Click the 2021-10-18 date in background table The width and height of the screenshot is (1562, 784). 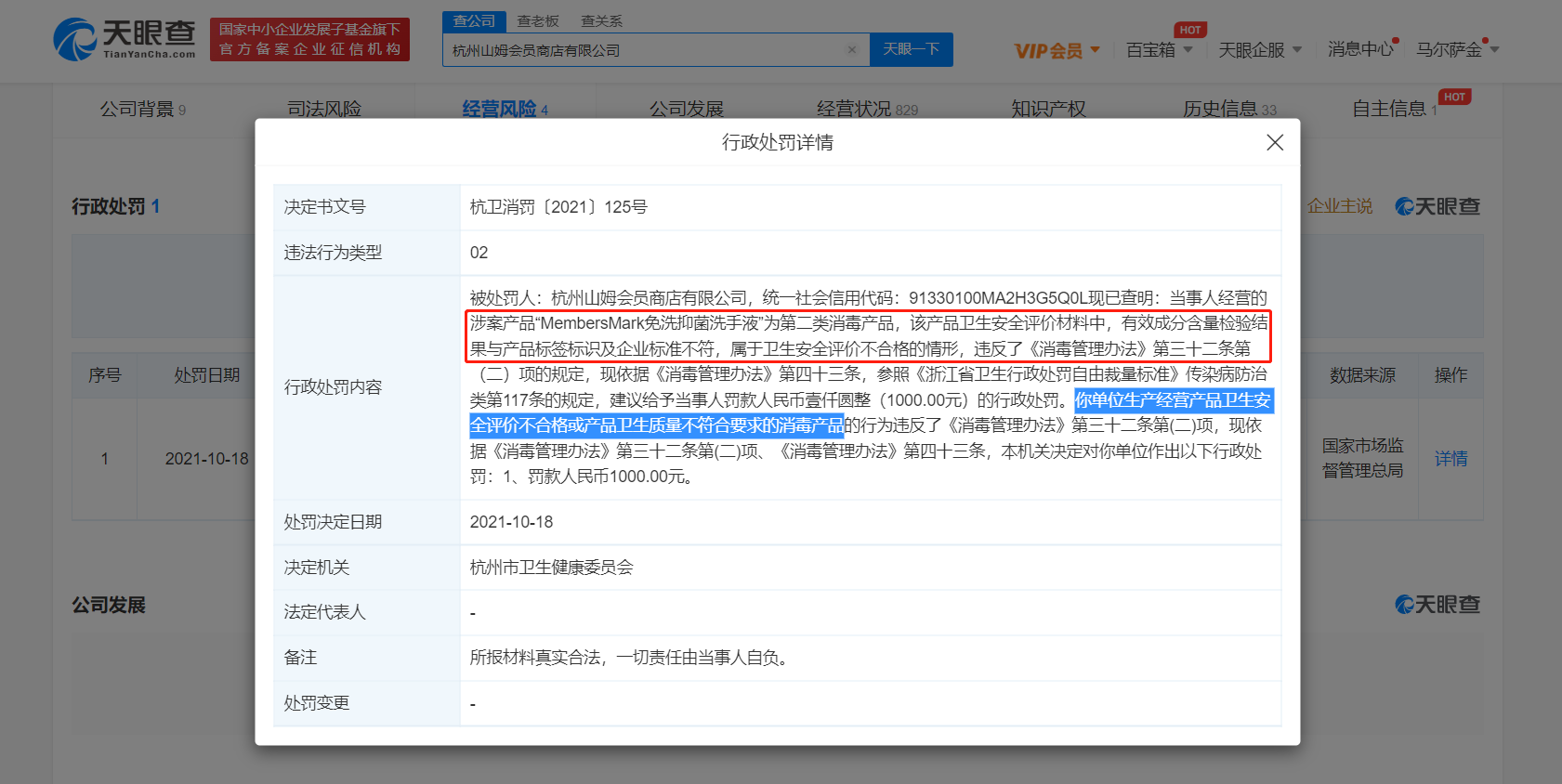[206, 459]
